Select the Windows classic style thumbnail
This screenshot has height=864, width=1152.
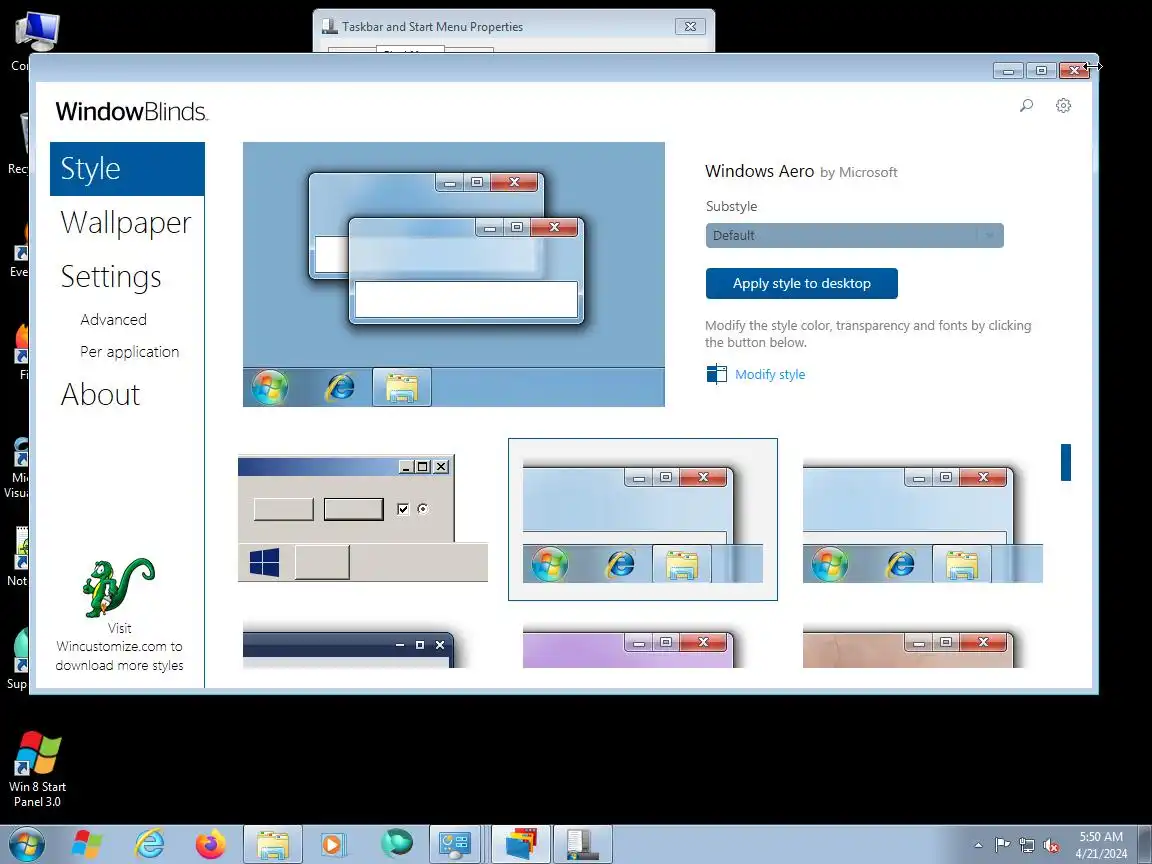[x=363, y=519]
